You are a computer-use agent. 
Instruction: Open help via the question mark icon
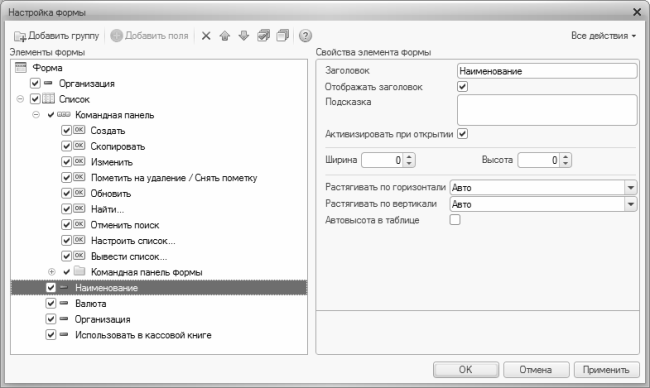(x=305, y=36)
